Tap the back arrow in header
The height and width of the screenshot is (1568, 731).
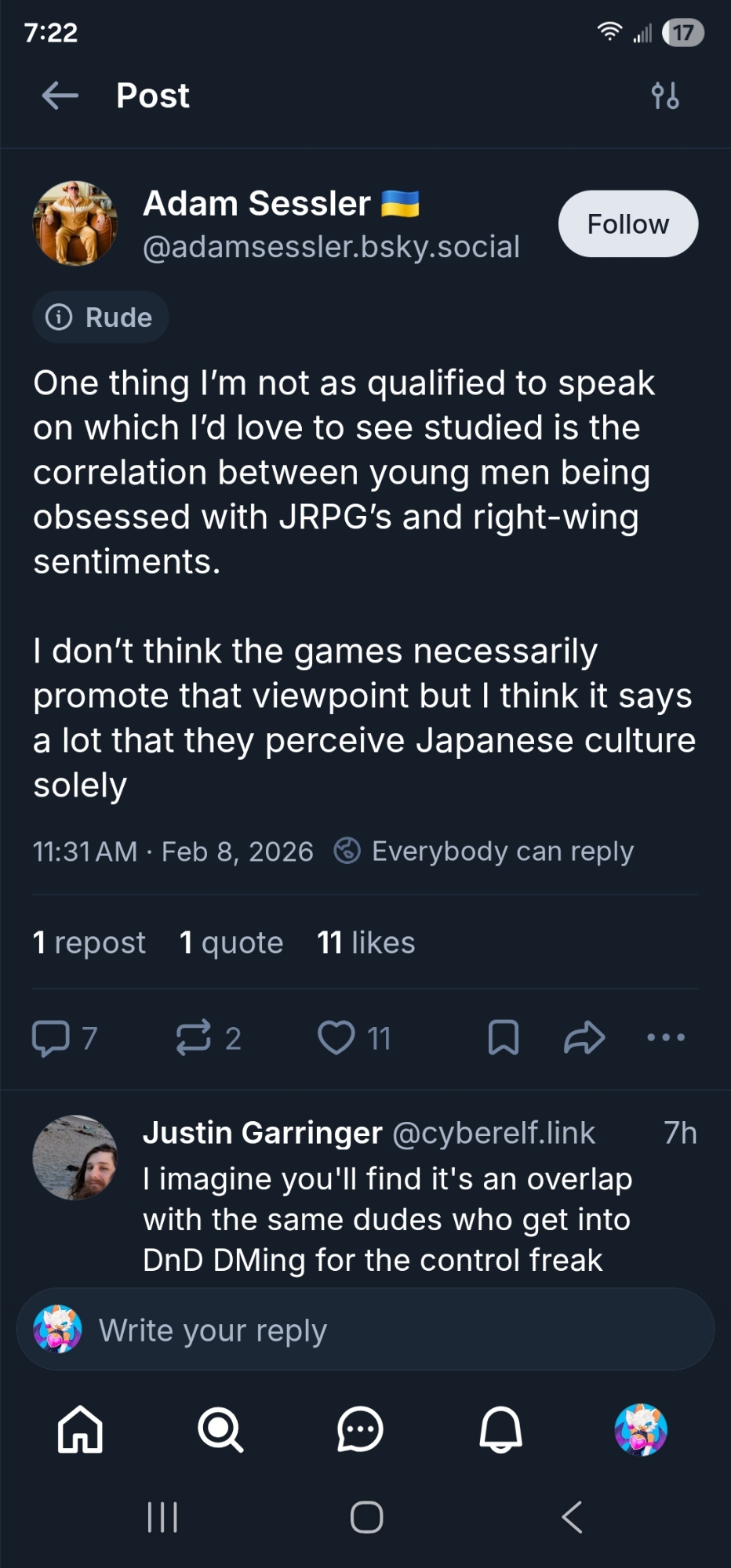pyautogui.click(x=60, y=96)
